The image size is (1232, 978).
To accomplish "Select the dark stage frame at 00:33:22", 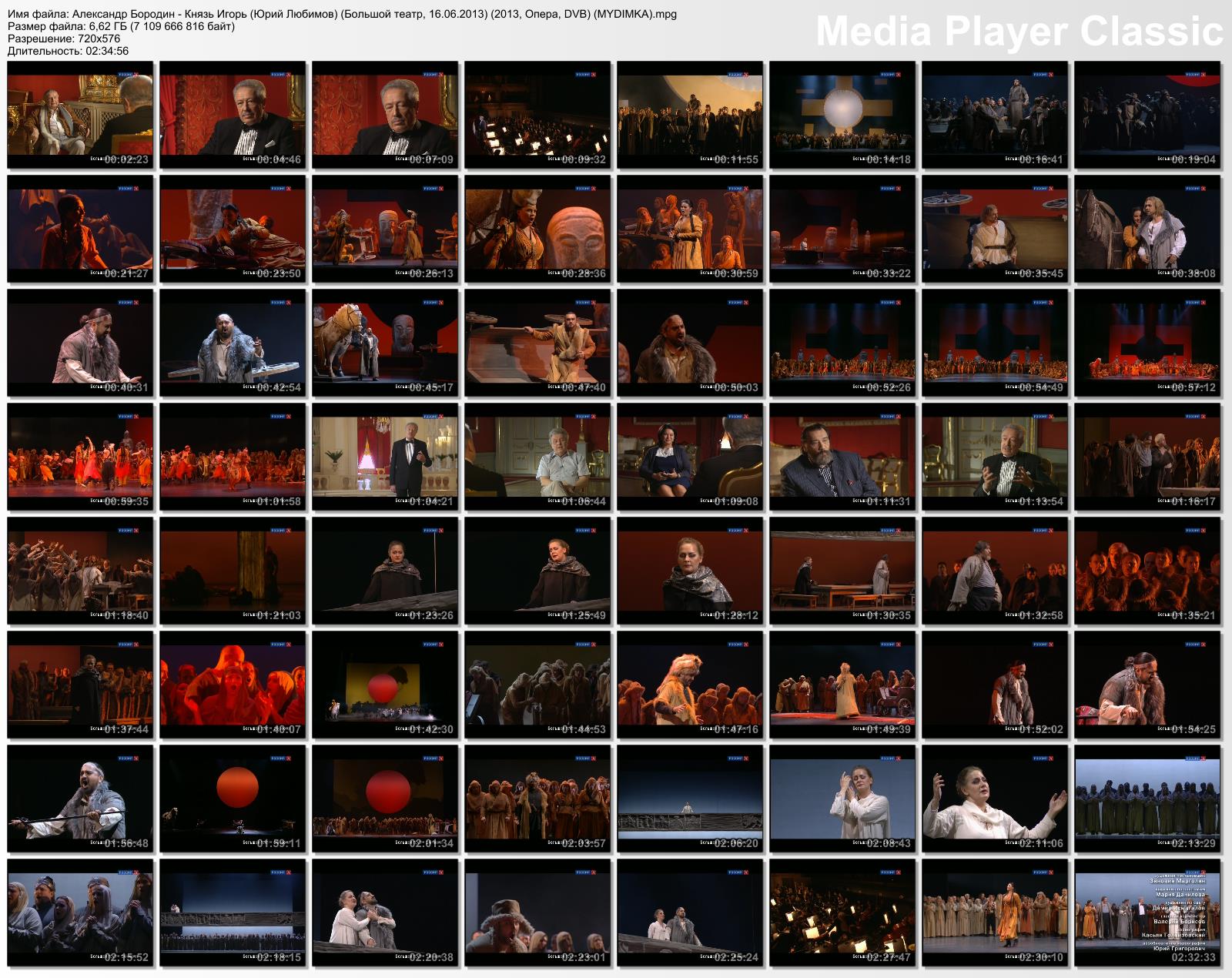I will 842,229.
